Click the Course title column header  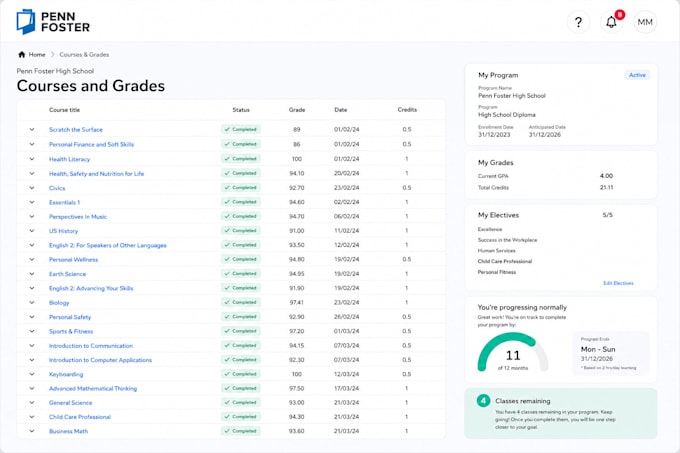tap(64, 110)
